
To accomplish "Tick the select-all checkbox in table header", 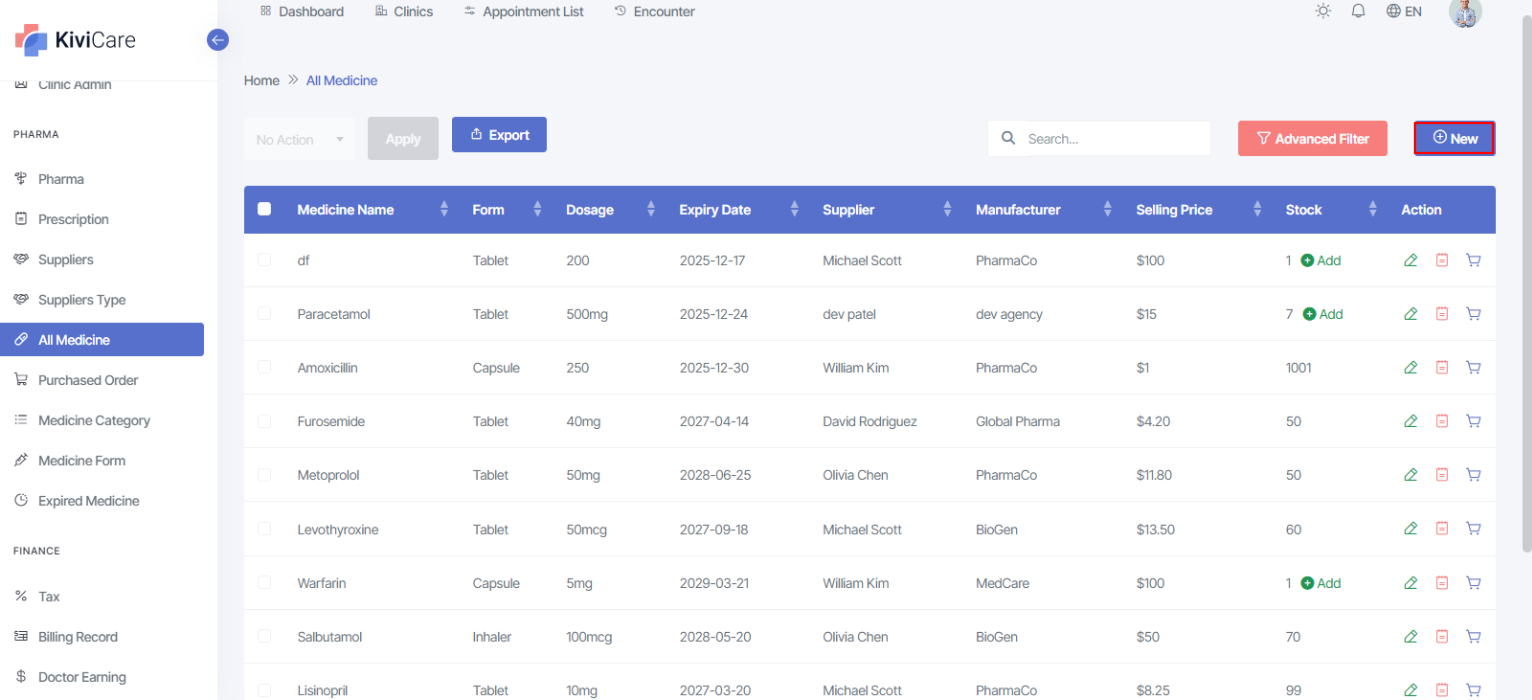I will (264, 209).
